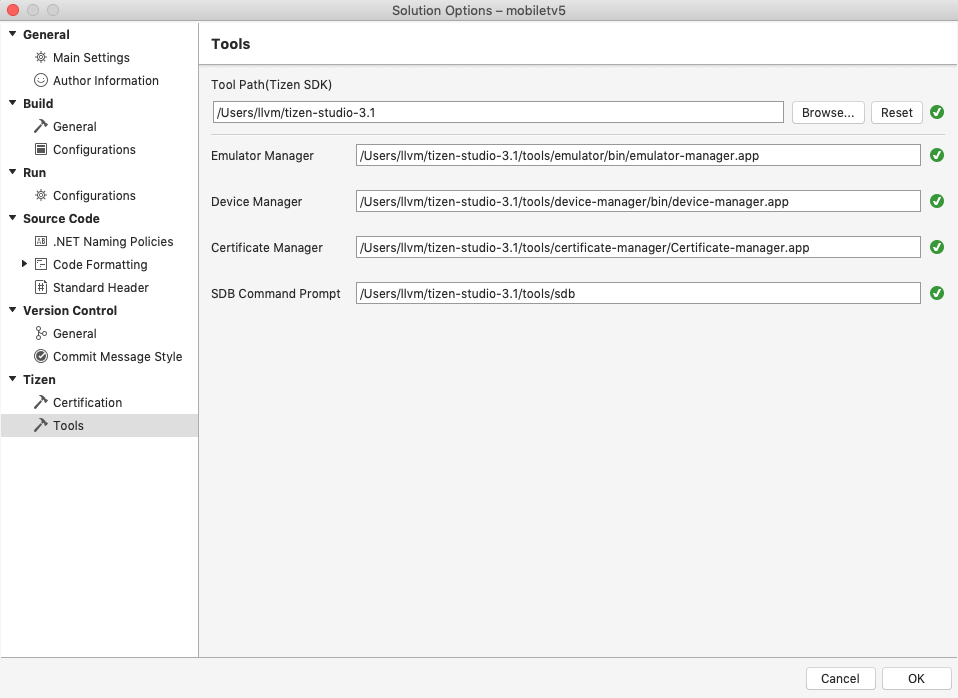The image size is (958, 698).
Task: Collapse the Tizen section triangle
Action: (11, 379)
